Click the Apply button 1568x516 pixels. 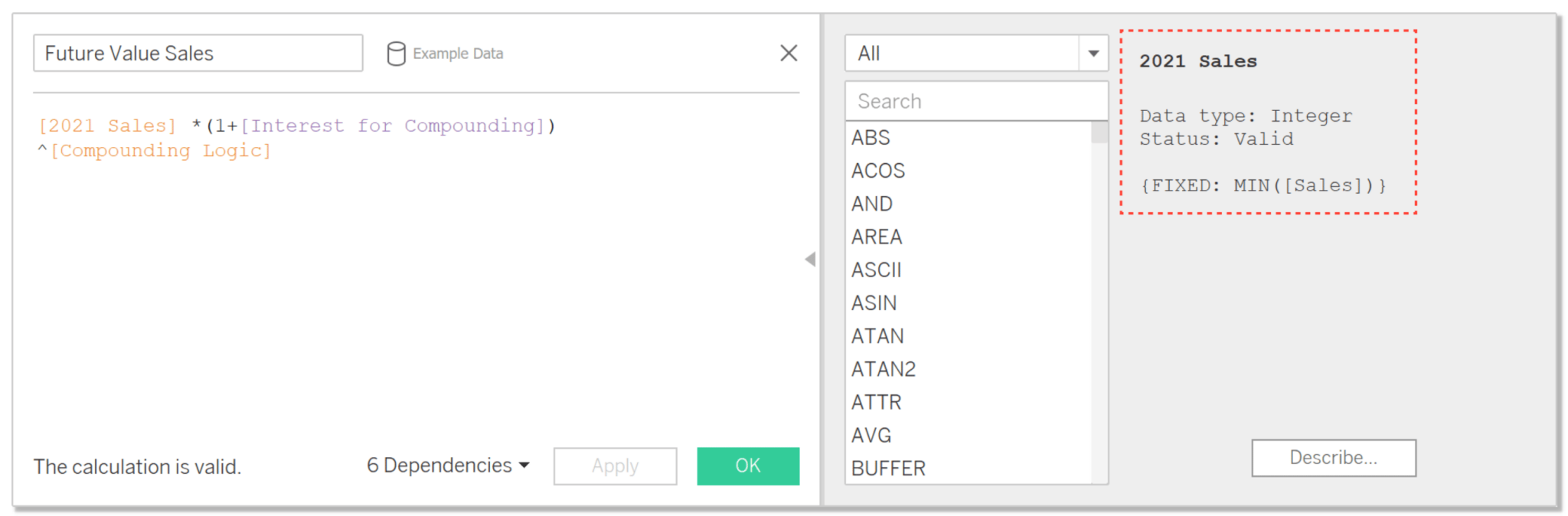(615, 465)
